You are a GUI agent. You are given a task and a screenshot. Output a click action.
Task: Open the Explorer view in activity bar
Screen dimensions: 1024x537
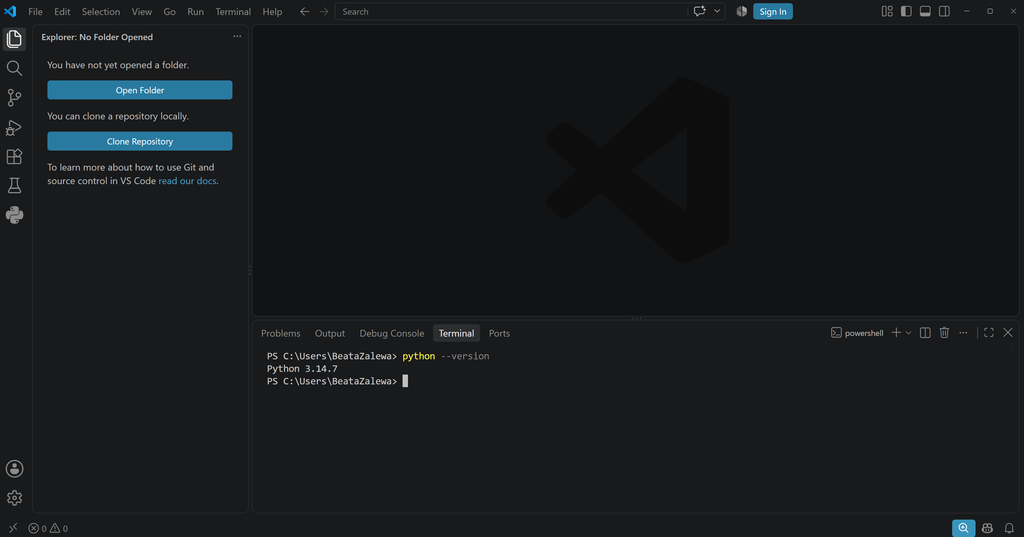coord(14,39)
